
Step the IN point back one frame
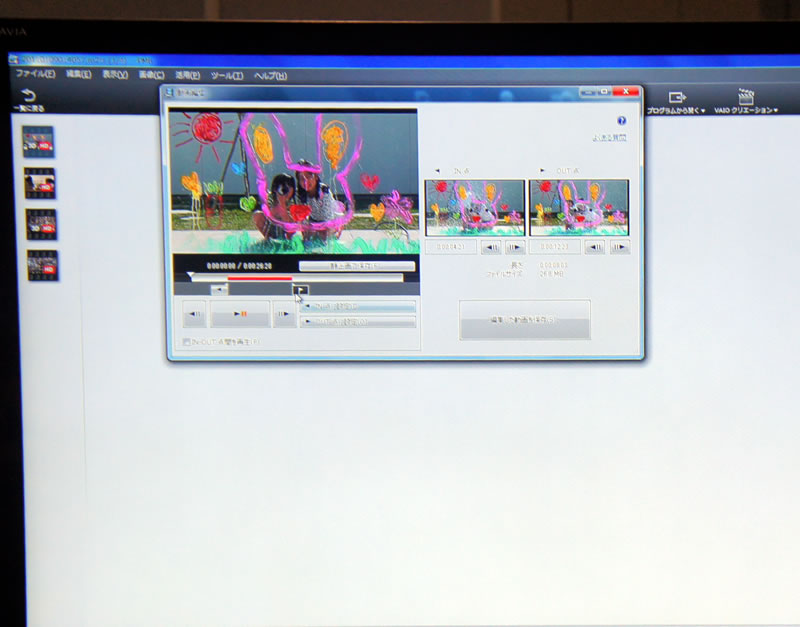490,247
